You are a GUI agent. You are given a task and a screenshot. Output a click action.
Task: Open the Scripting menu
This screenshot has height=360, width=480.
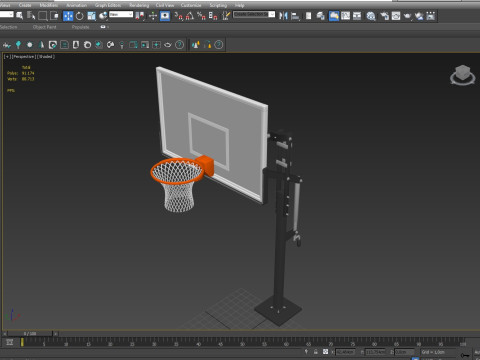[218, 5]
